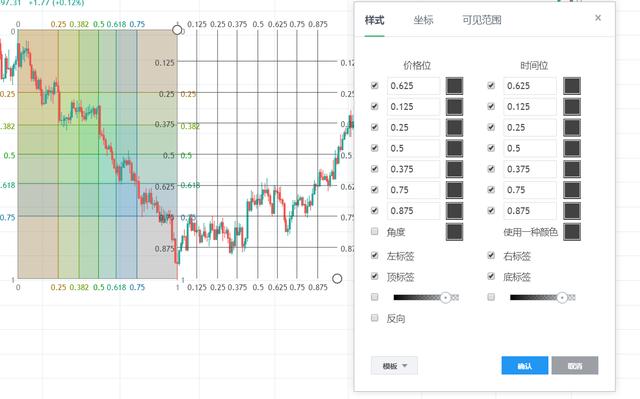Click the 使用一种颜色 color swatch

point(571,232)
